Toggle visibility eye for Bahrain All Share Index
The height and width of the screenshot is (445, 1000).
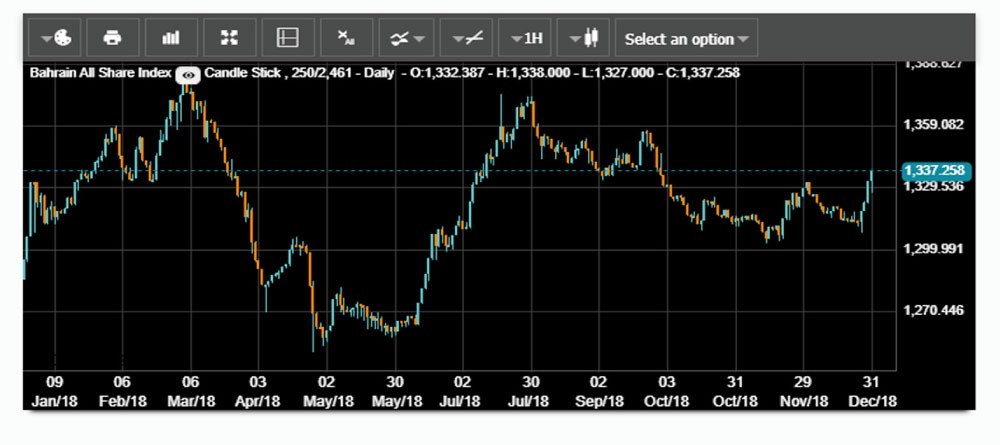point(188,75)
